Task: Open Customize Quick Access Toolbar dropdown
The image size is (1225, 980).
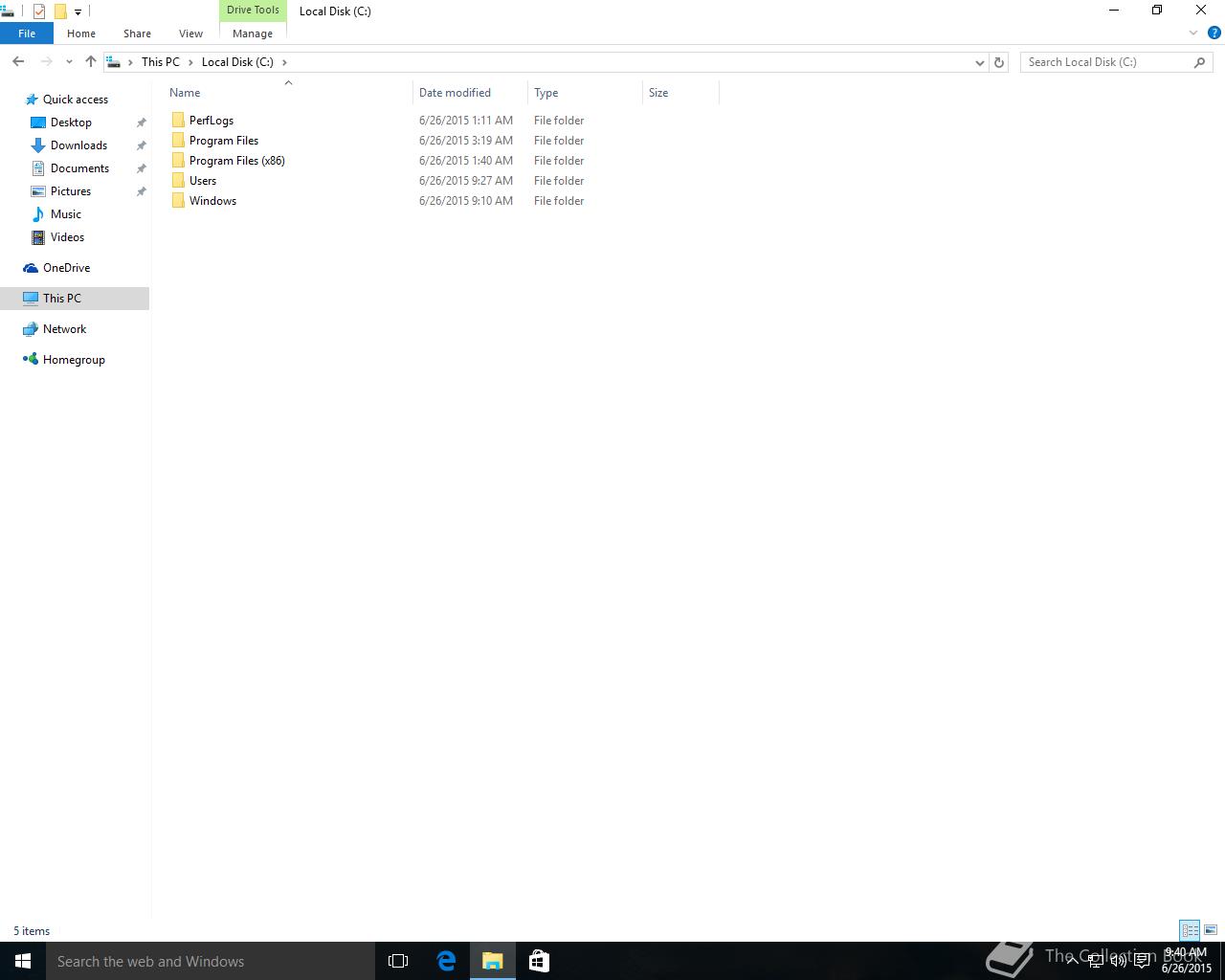Action: point(78,12)
